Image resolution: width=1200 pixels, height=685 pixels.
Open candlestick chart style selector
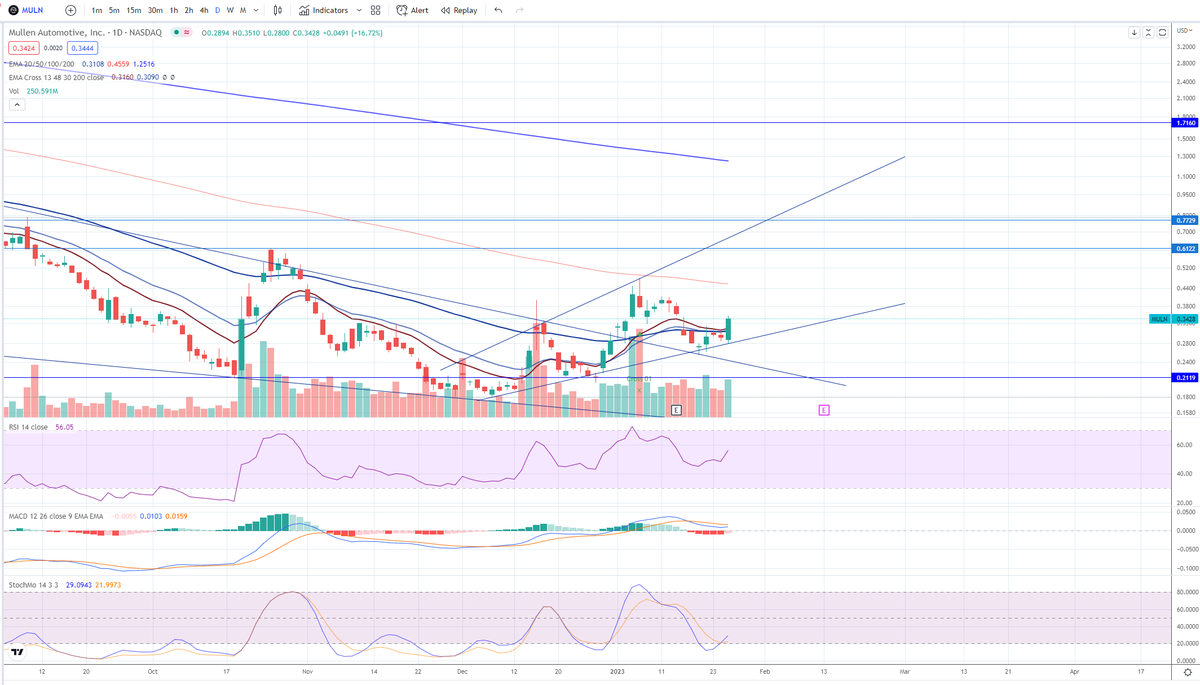click(277, 10)
